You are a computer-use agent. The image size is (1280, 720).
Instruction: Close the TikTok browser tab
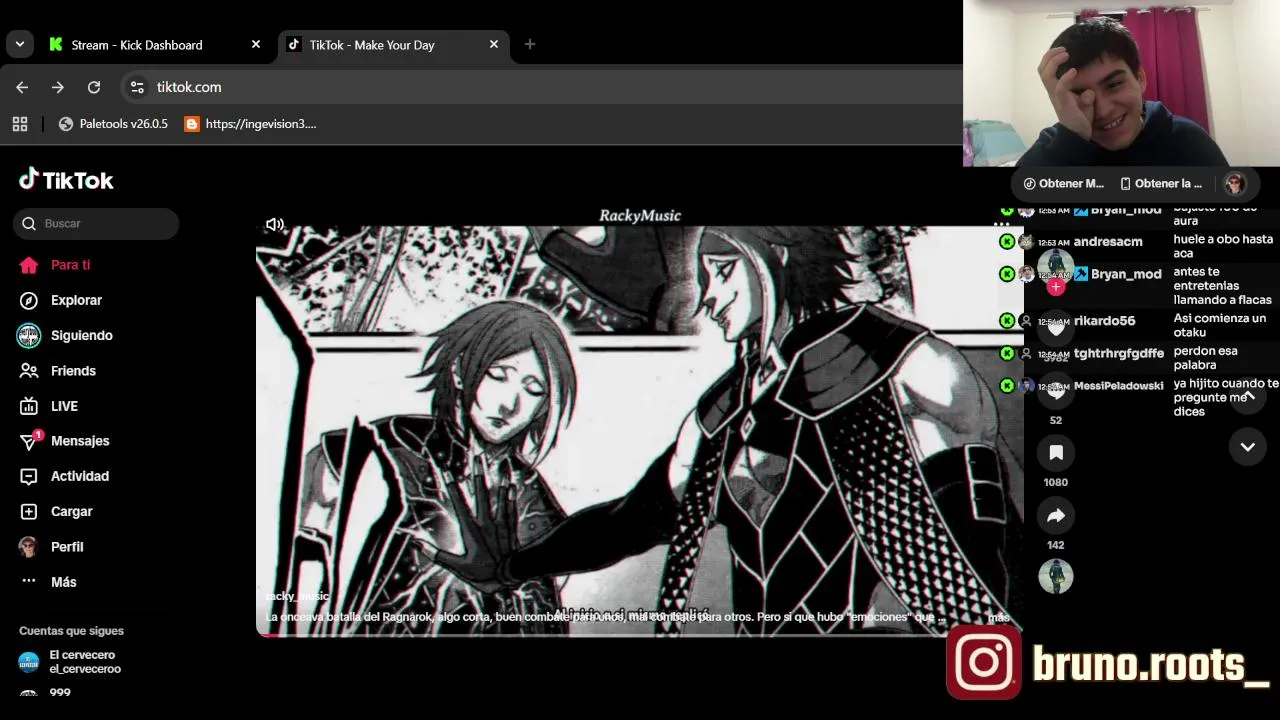tap(494, 45)
